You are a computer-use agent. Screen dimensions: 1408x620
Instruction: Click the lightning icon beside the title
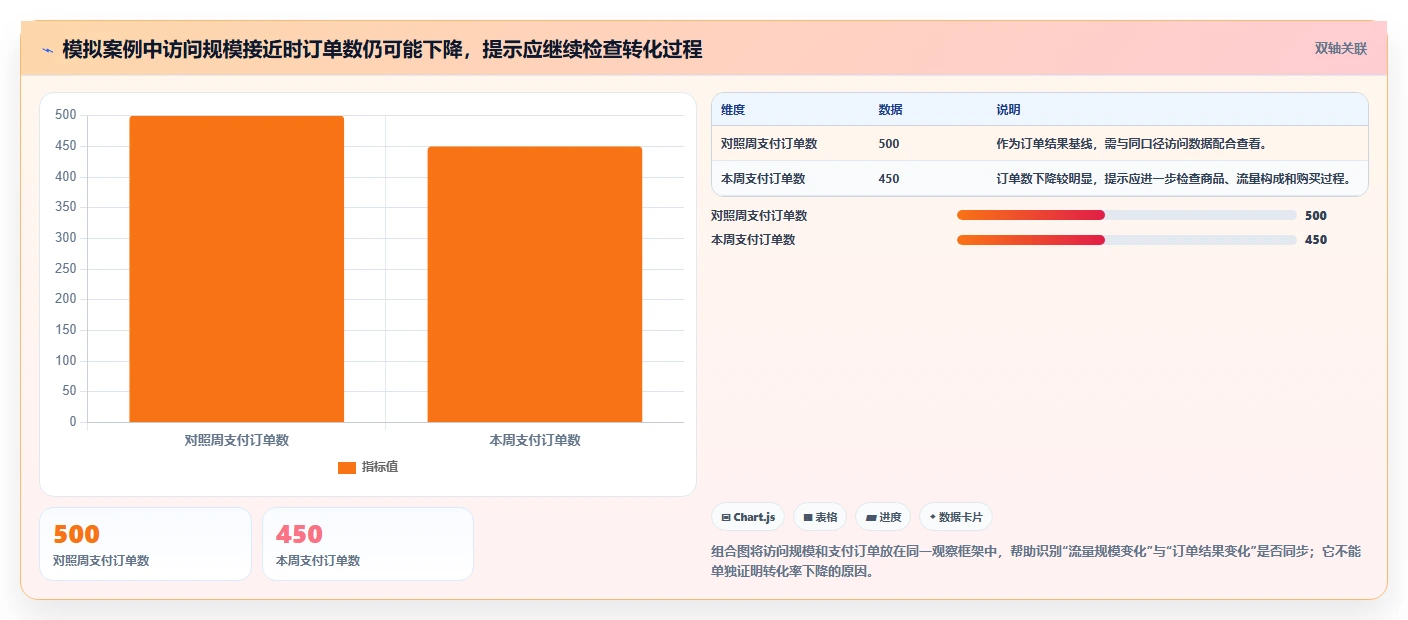click(47, 49)
